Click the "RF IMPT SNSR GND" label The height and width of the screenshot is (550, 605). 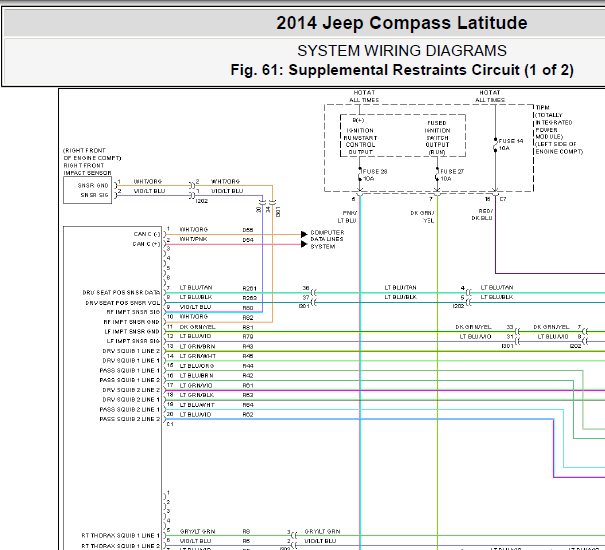[x=131, y=322]
